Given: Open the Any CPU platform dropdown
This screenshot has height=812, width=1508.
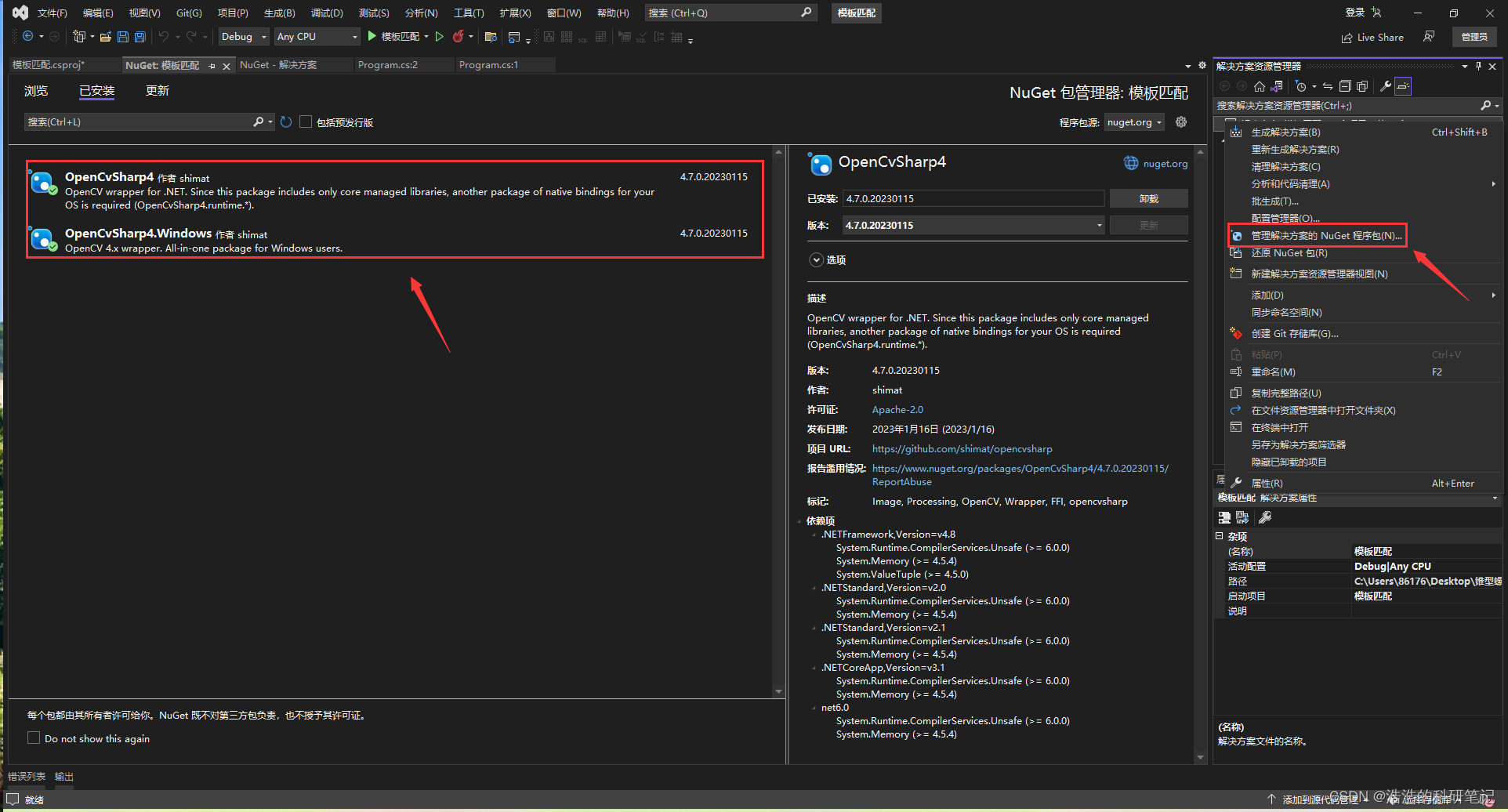Looking at the screenshot, I should pos(317,37).
